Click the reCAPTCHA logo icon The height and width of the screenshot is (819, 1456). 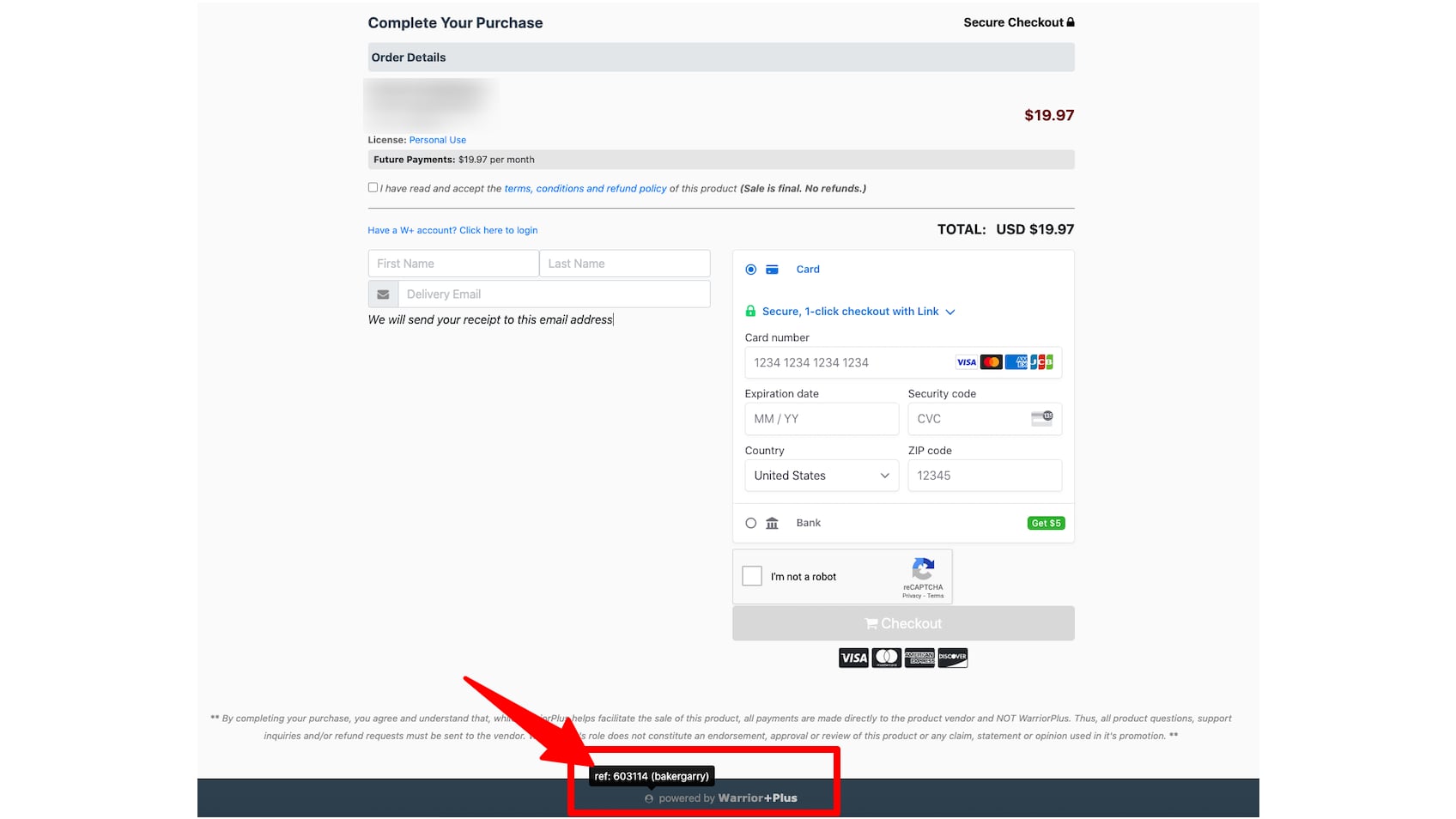pyautogui.click(x=923, y=568)
